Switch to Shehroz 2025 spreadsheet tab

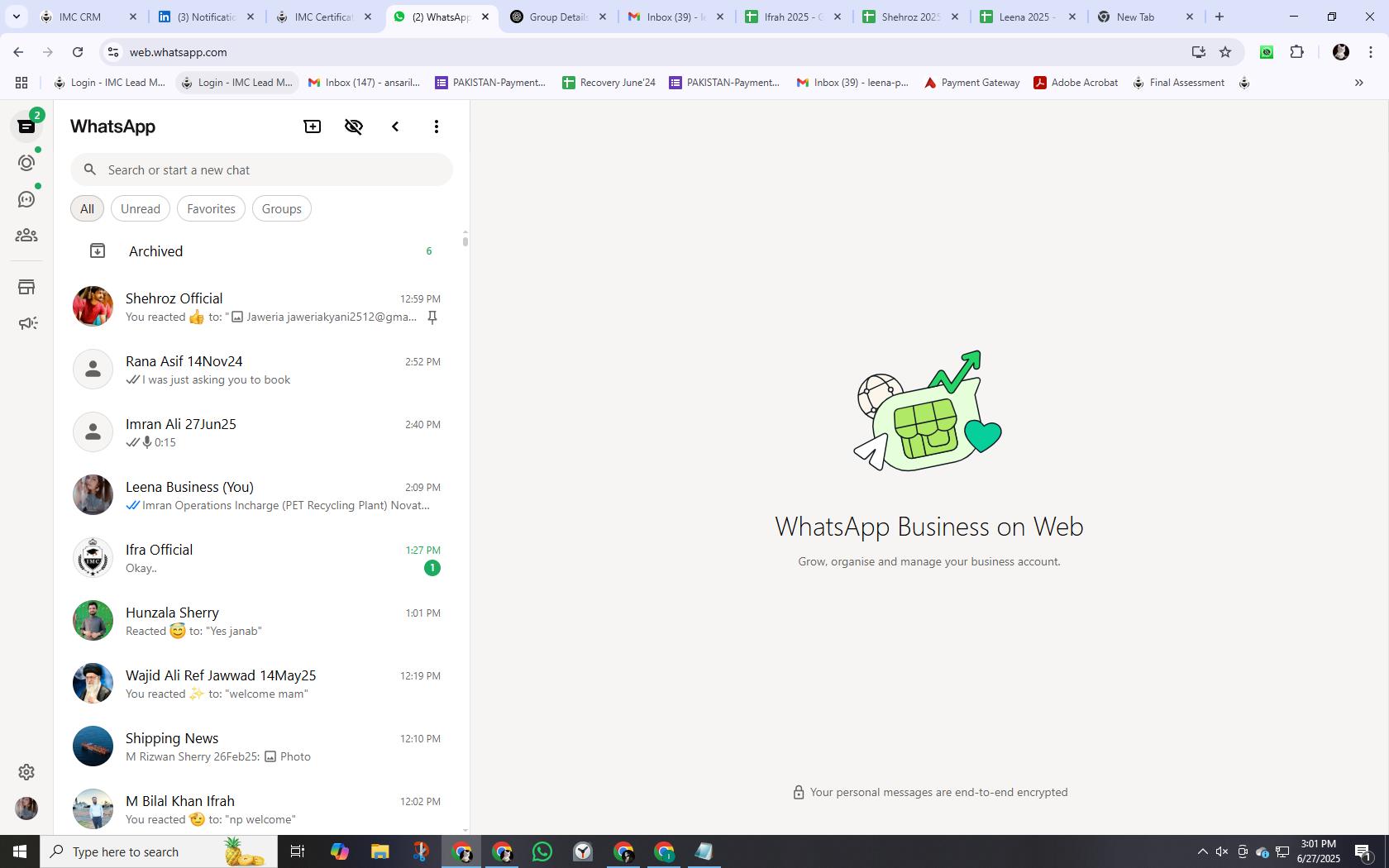point(911,17)
